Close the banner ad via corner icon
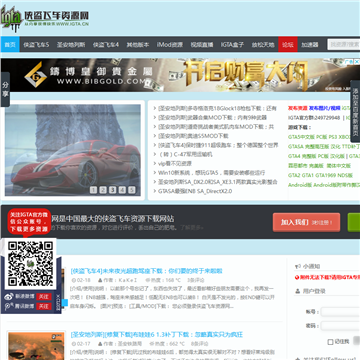Viewport: 360px width, 360px height. tap(356, 62)
